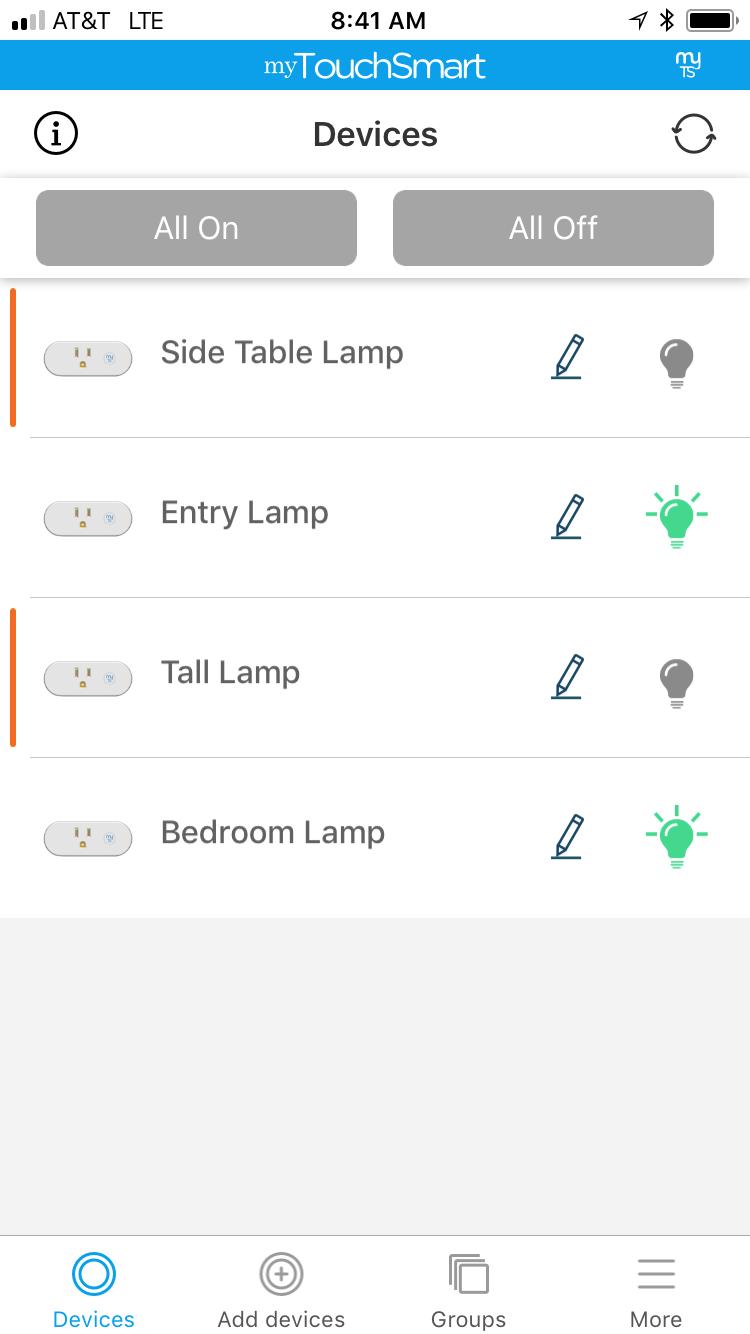
Task: Tap the refresh devices icon
Action: click(x=693, y=133)
